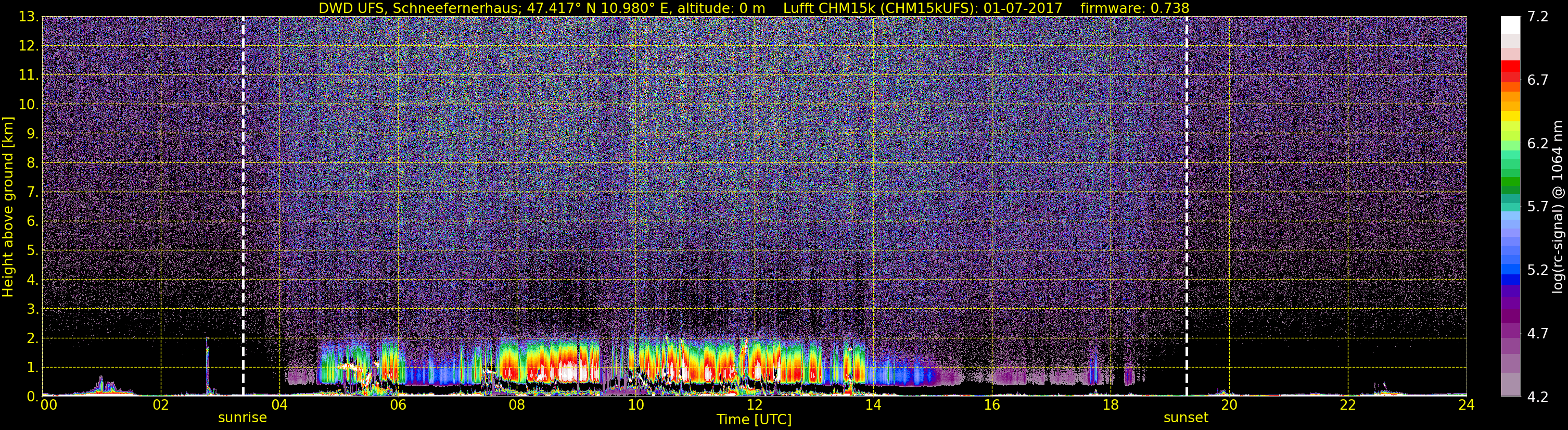Click the 7. height tick label
Viewport: 1568px width, 430px height.
(x=33, y=192)
